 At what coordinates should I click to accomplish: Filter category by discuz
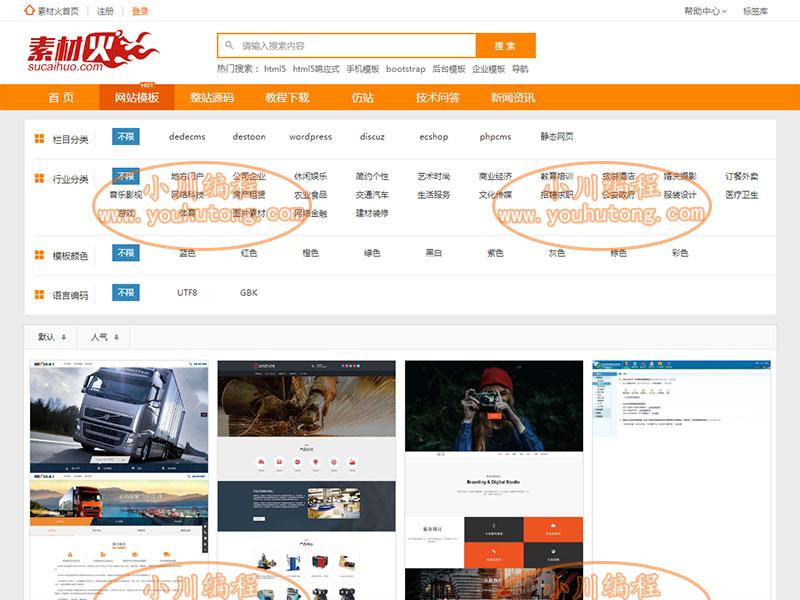click(x=372, y=137)
